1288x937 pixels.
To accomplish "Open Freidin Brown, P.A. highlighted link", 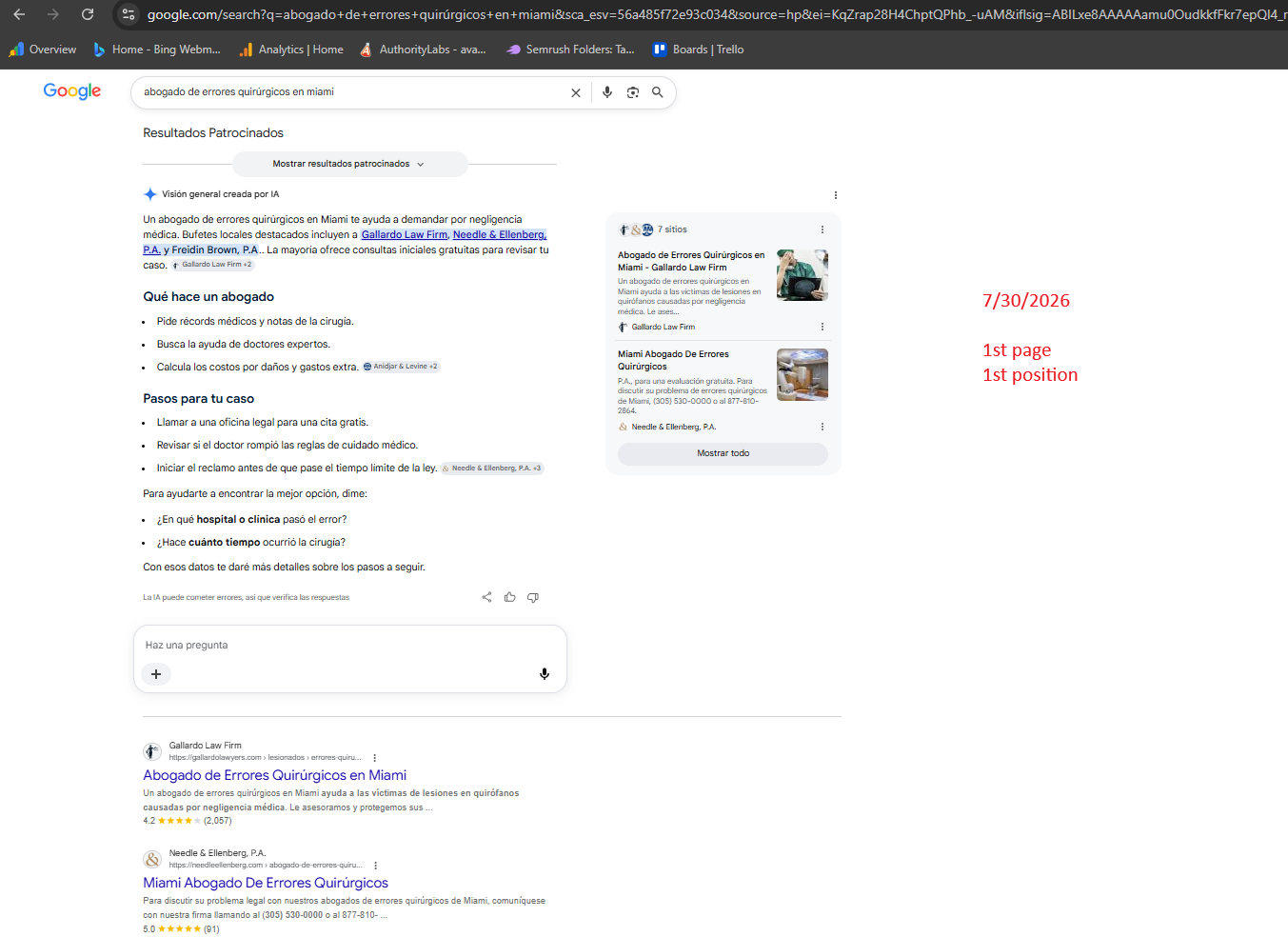I will click(215, 249).
